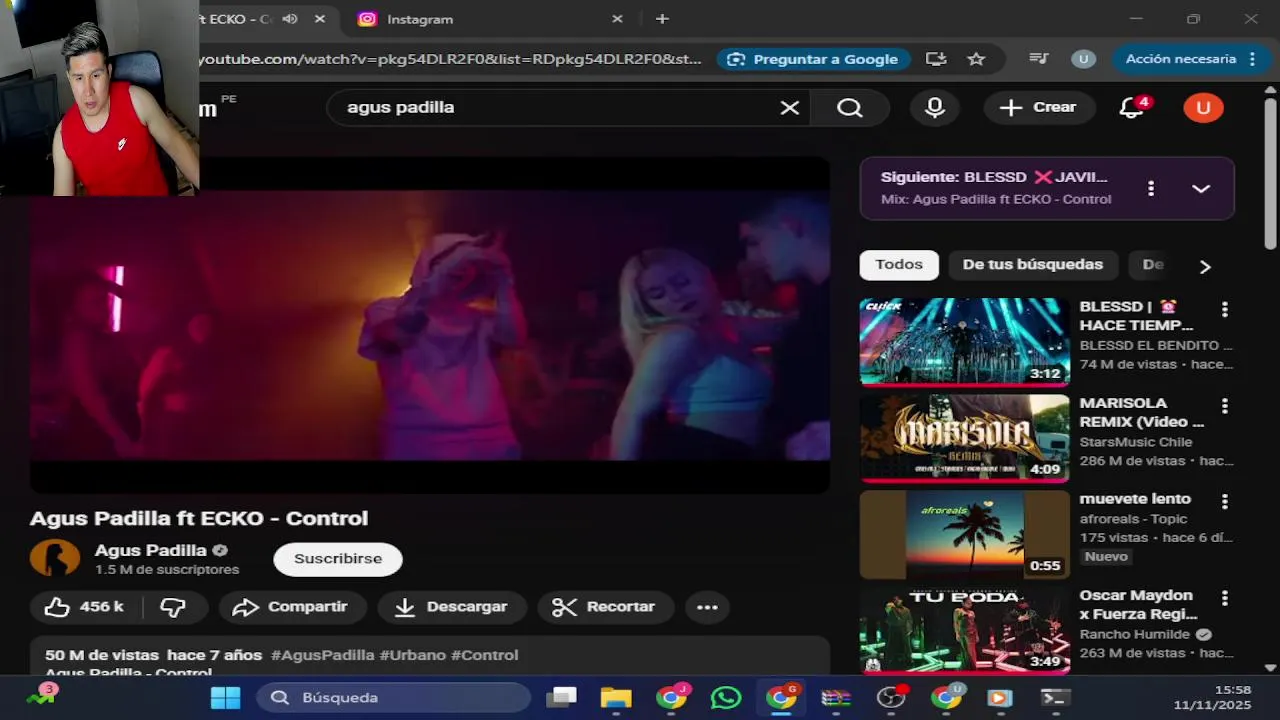Select the Todos filter chip

(899, 265)
